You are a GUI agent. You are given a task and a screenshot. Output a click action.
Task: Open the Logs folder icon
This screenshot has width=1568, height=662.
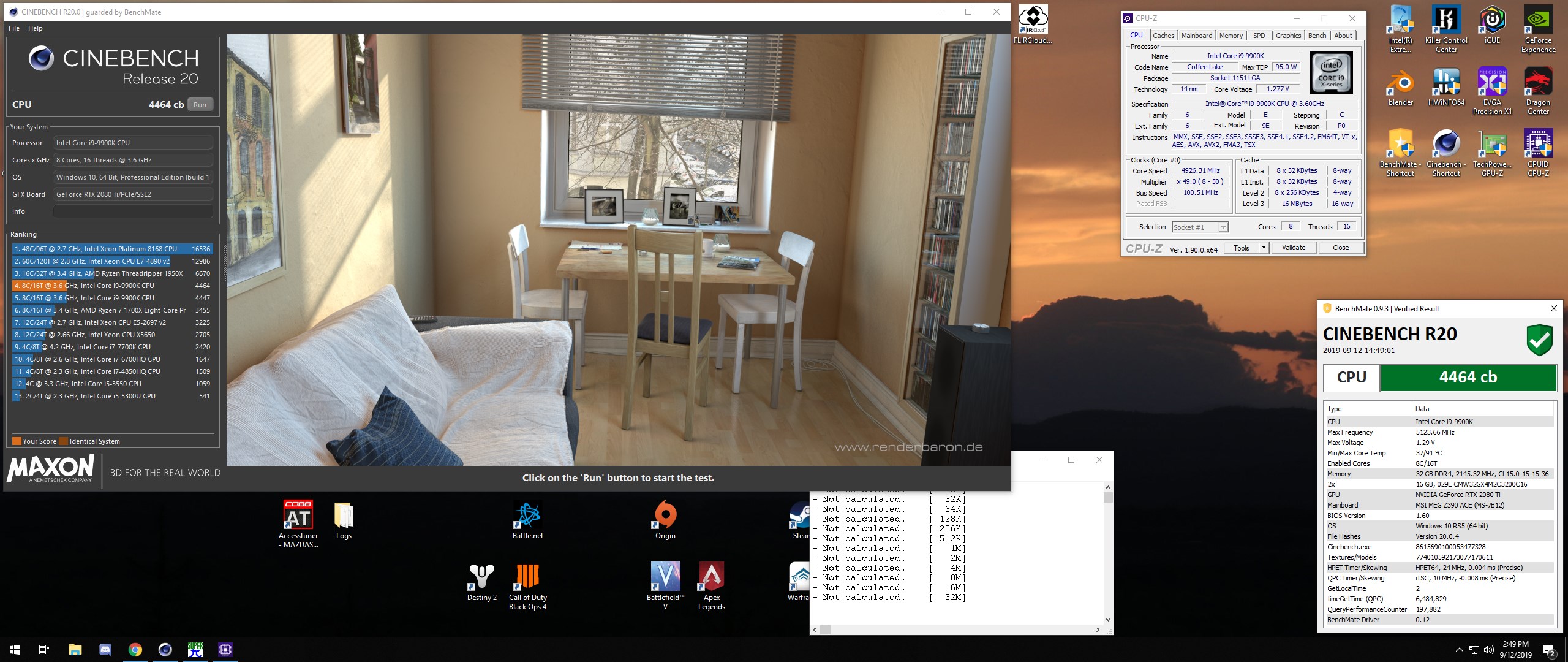[344, 520]
